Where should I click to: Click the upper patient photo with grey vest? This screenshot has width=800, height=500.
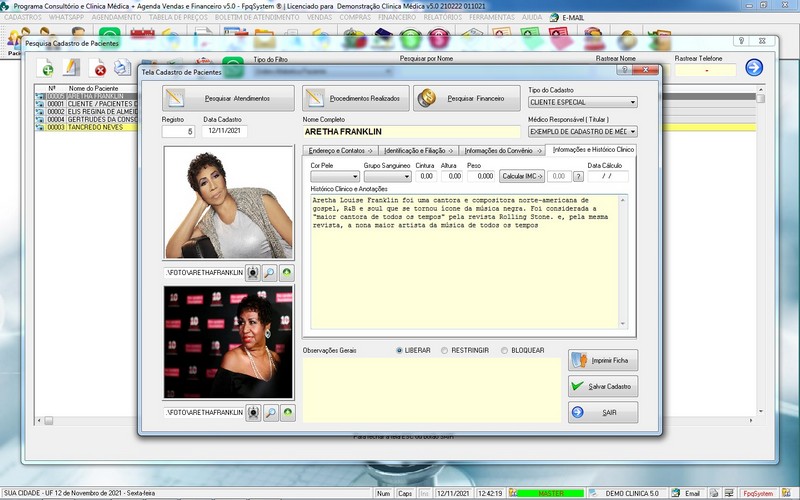[x=229, y=203]
